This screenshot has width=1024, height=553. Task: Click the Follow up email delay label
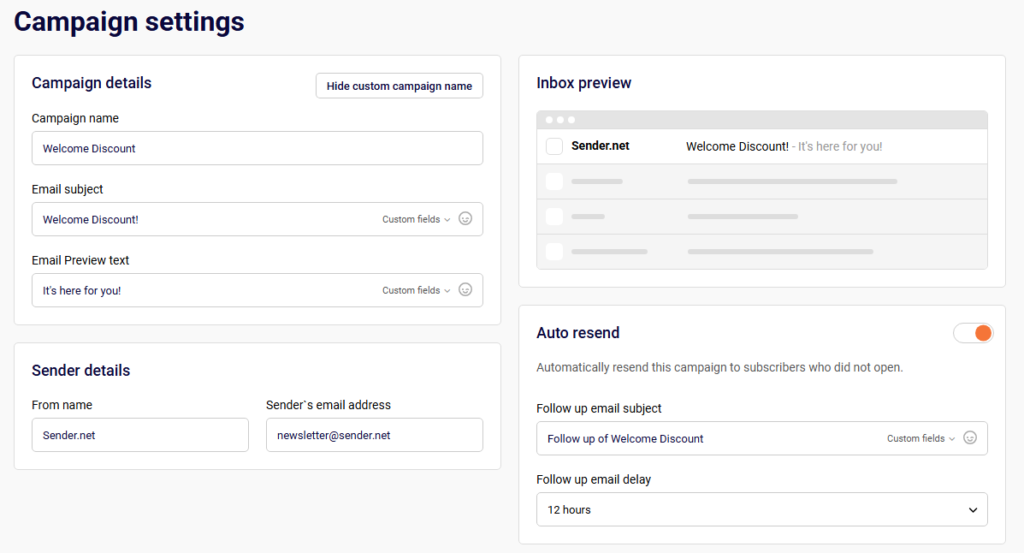tap(594, 479)
